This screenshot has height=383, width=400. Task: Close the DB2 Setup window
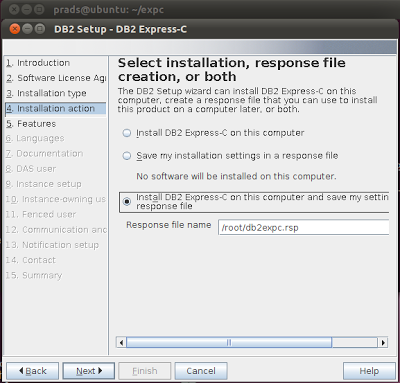coord(15,29)
